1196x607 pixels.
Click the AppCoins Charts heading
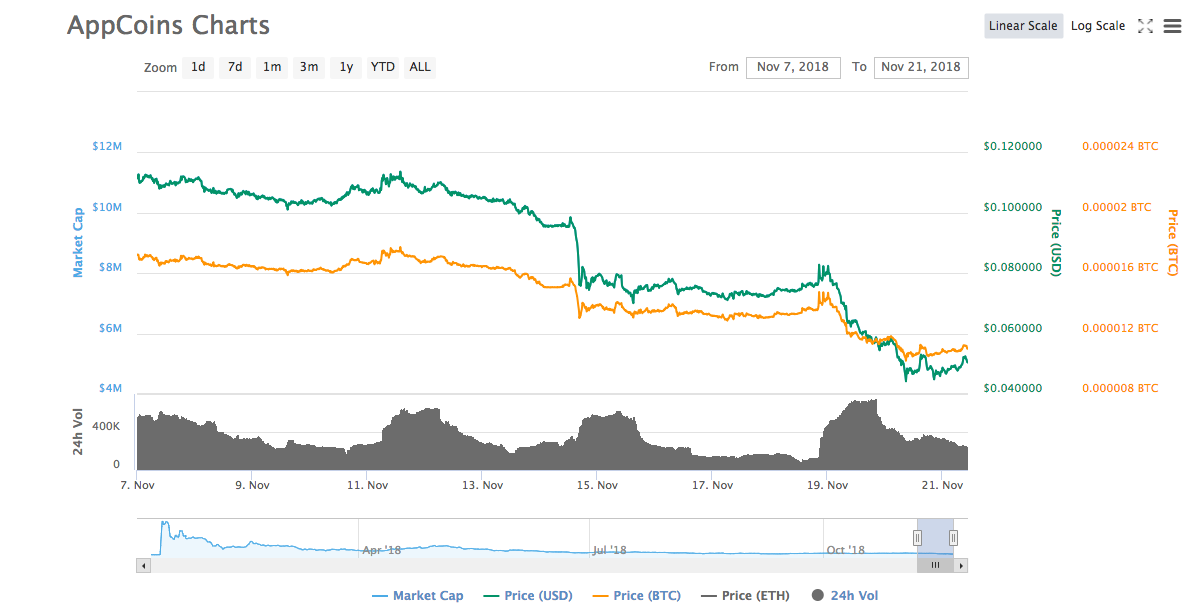click(x=169, y=25)
